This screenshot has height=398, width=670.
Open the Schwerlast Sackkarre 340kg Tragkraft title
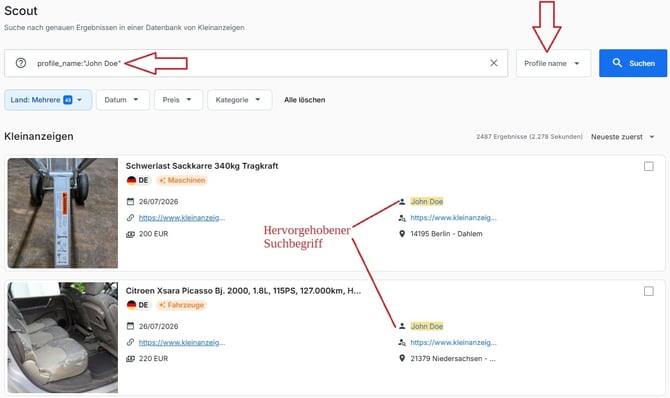(x=202, y=166)
